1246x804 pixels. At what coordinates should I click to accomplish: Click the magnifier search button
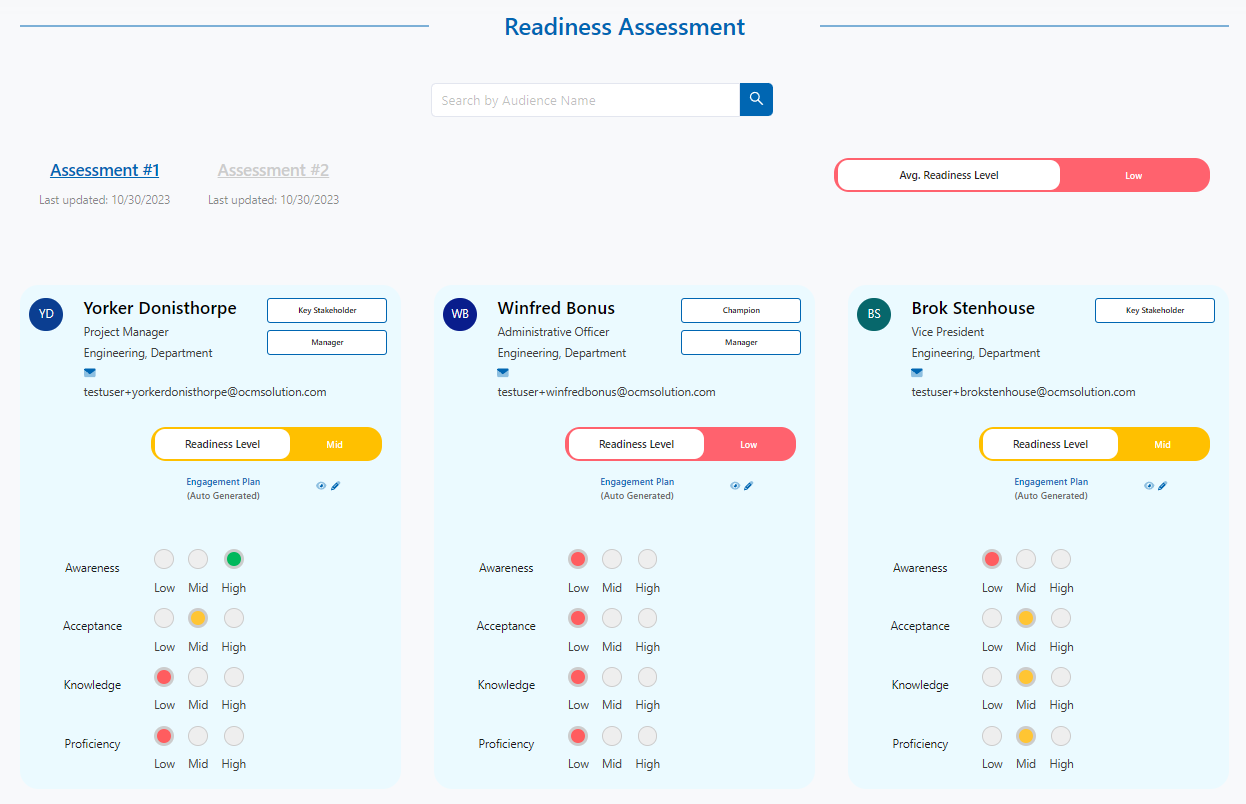coord(756,99)
